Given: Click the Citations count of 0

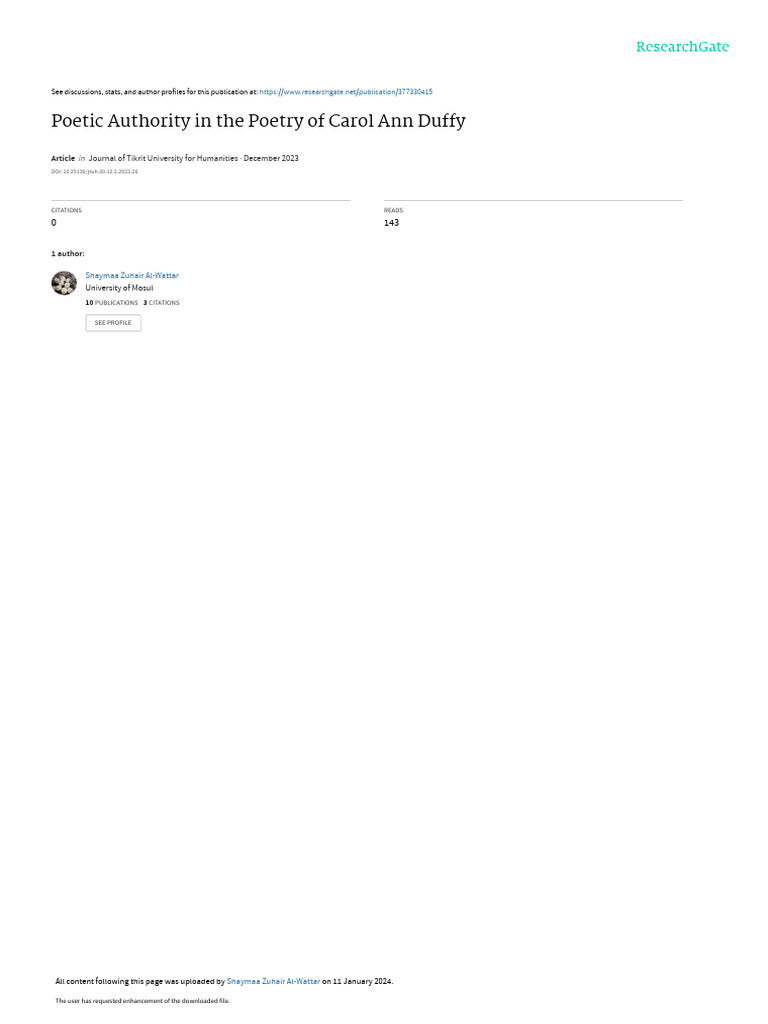Looking at the screenshot, I should pos(54,223).
